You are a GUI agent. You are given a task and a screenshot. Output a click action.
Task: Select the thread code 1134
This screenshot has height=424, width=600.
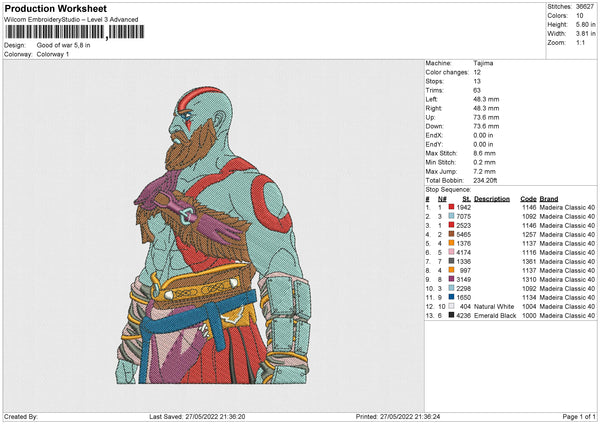[x=530, y=297]
